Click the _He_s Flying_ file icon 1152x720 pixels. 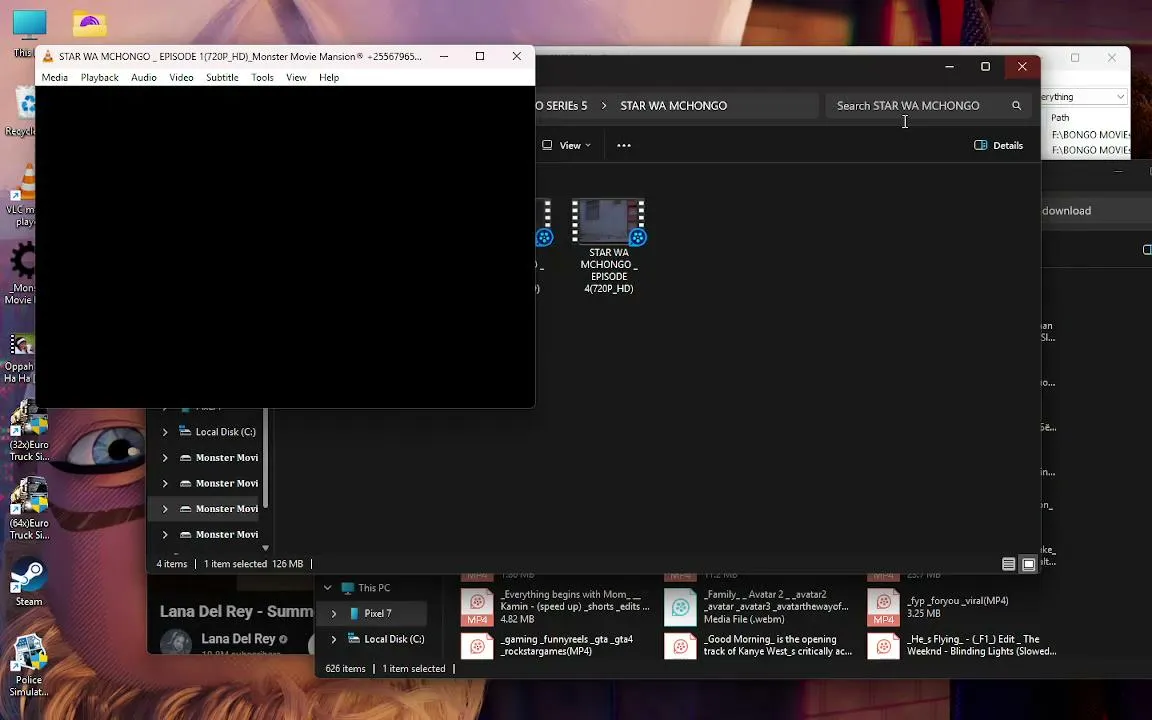(x=883, y=646)
